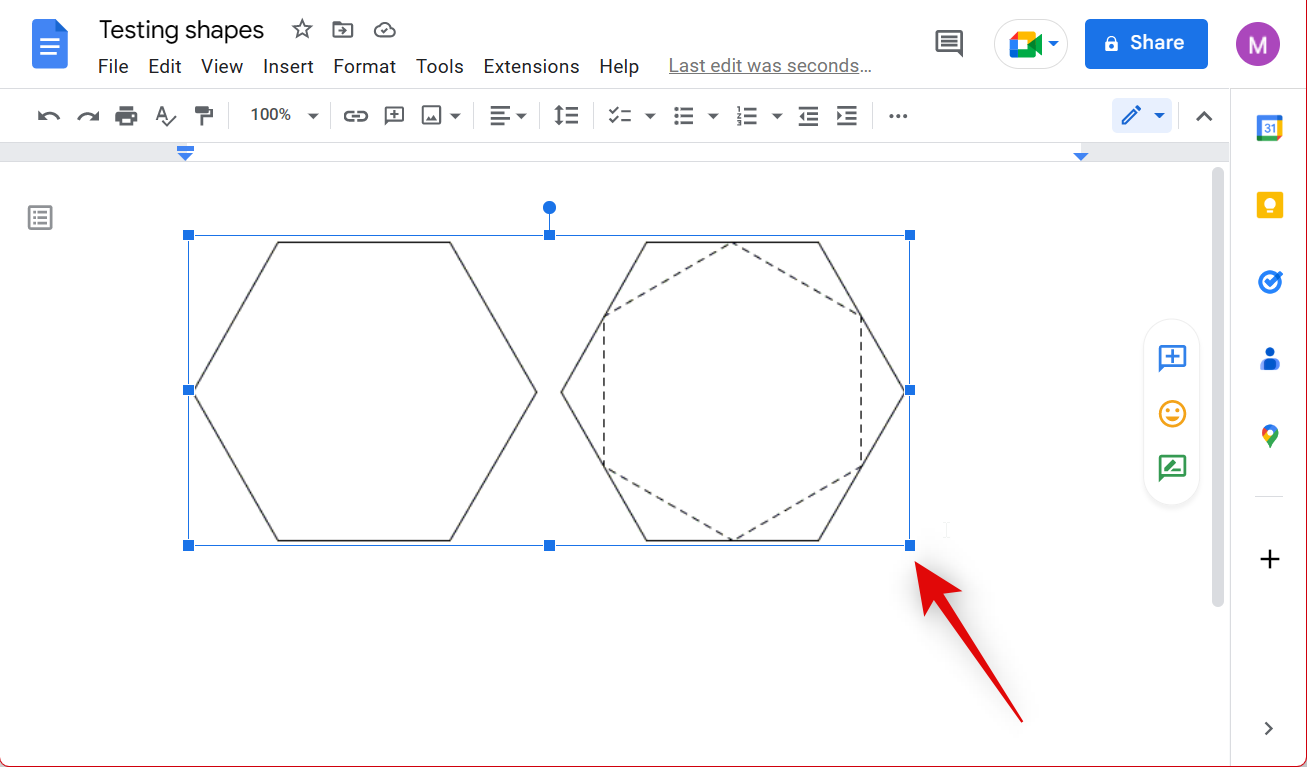Open the editing mode dropdown
Screen dimensions: 1307x767
1142,116
